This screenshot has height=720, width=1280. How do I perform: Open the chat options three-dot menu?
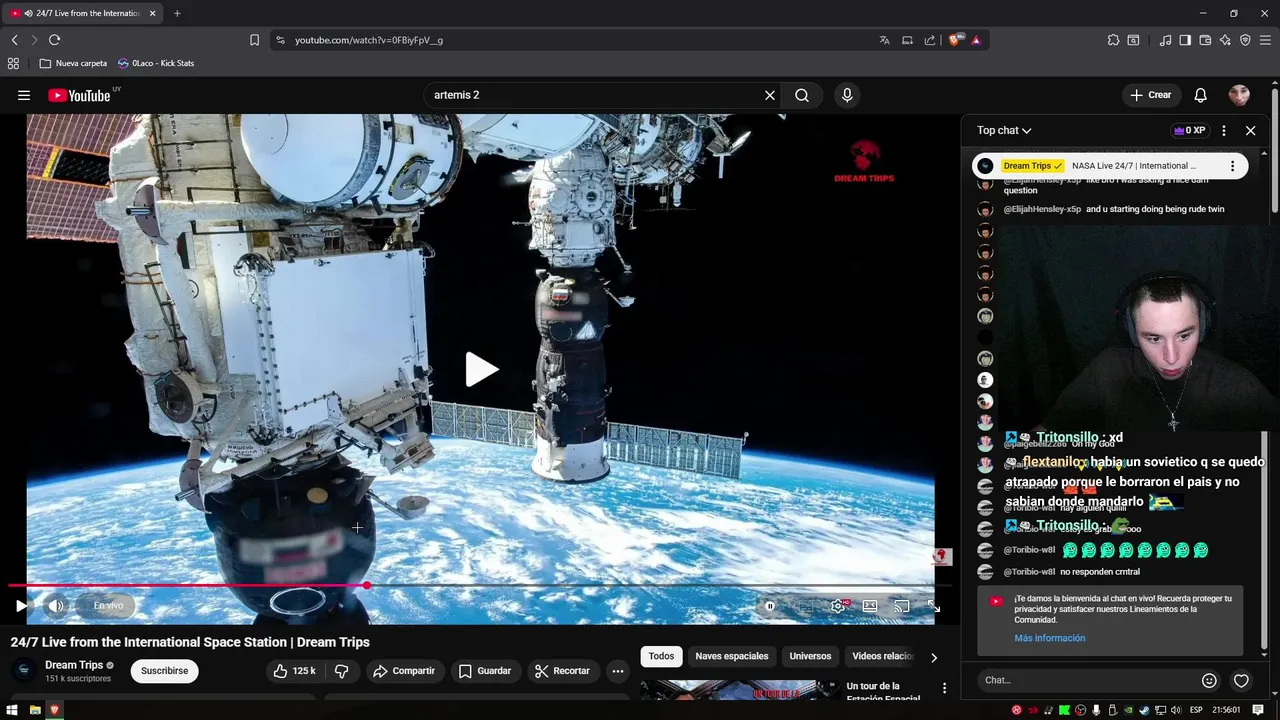1224,130
